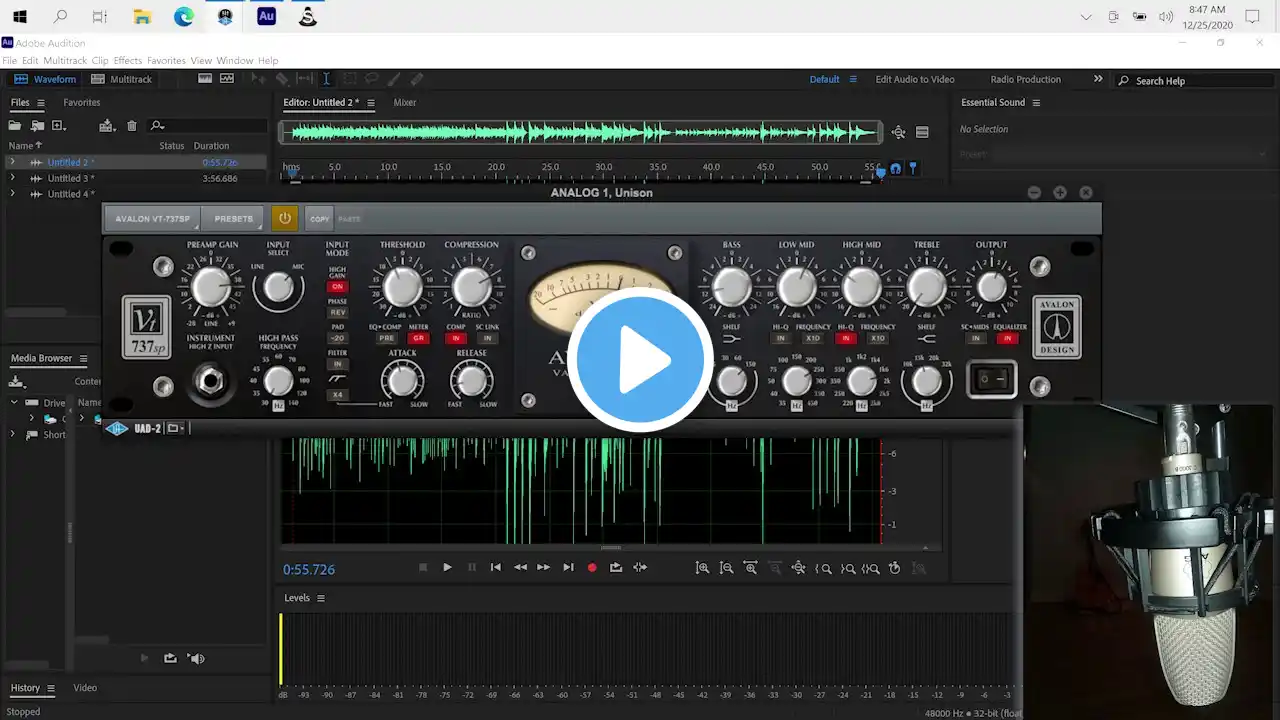Click the red Record button in transport
1280x720 pixels.
point(592,567)
